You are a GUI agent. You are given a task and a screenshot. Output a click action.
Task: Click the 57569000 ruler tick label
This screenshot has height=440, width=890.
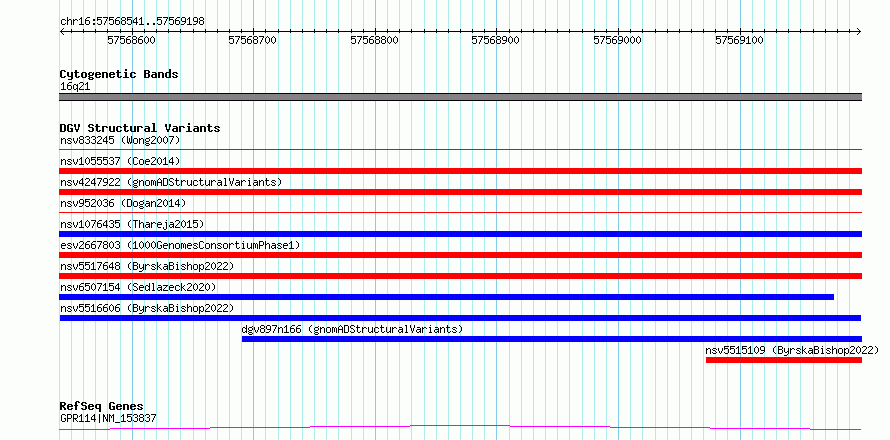click(x=618, y=40)
